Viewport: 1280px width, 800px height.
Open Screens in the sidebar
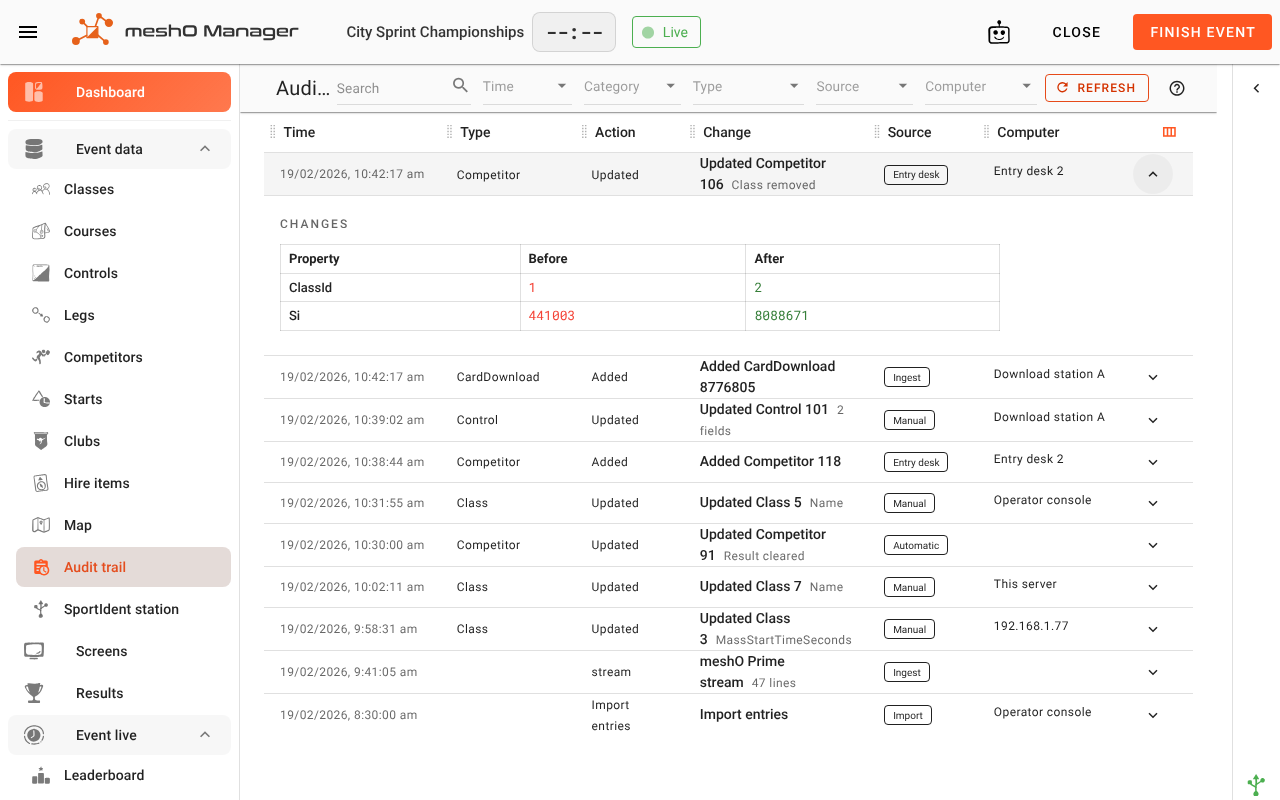(120, 651)
